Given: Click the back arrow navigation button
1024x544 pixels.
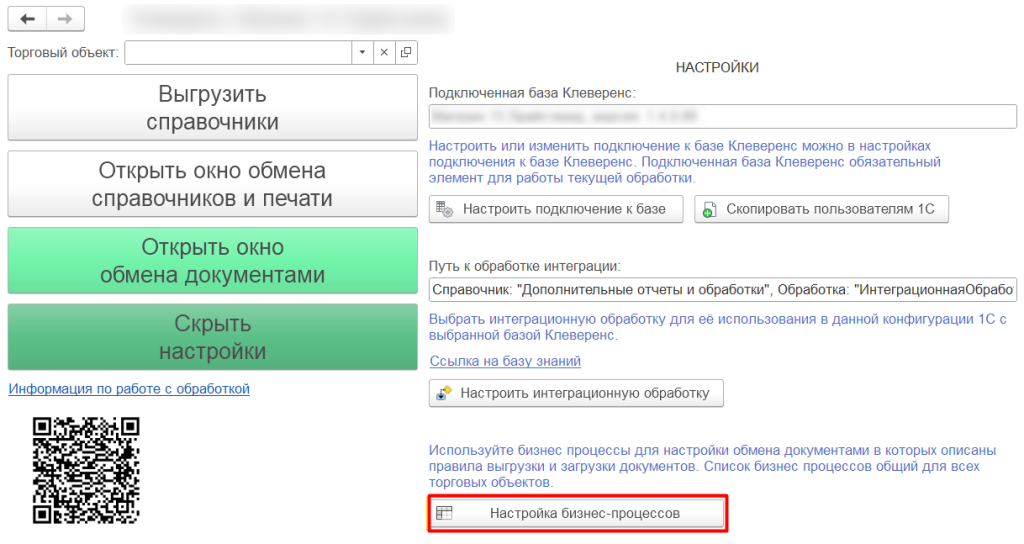Looking at the screenshot, I should pos(27,19).
